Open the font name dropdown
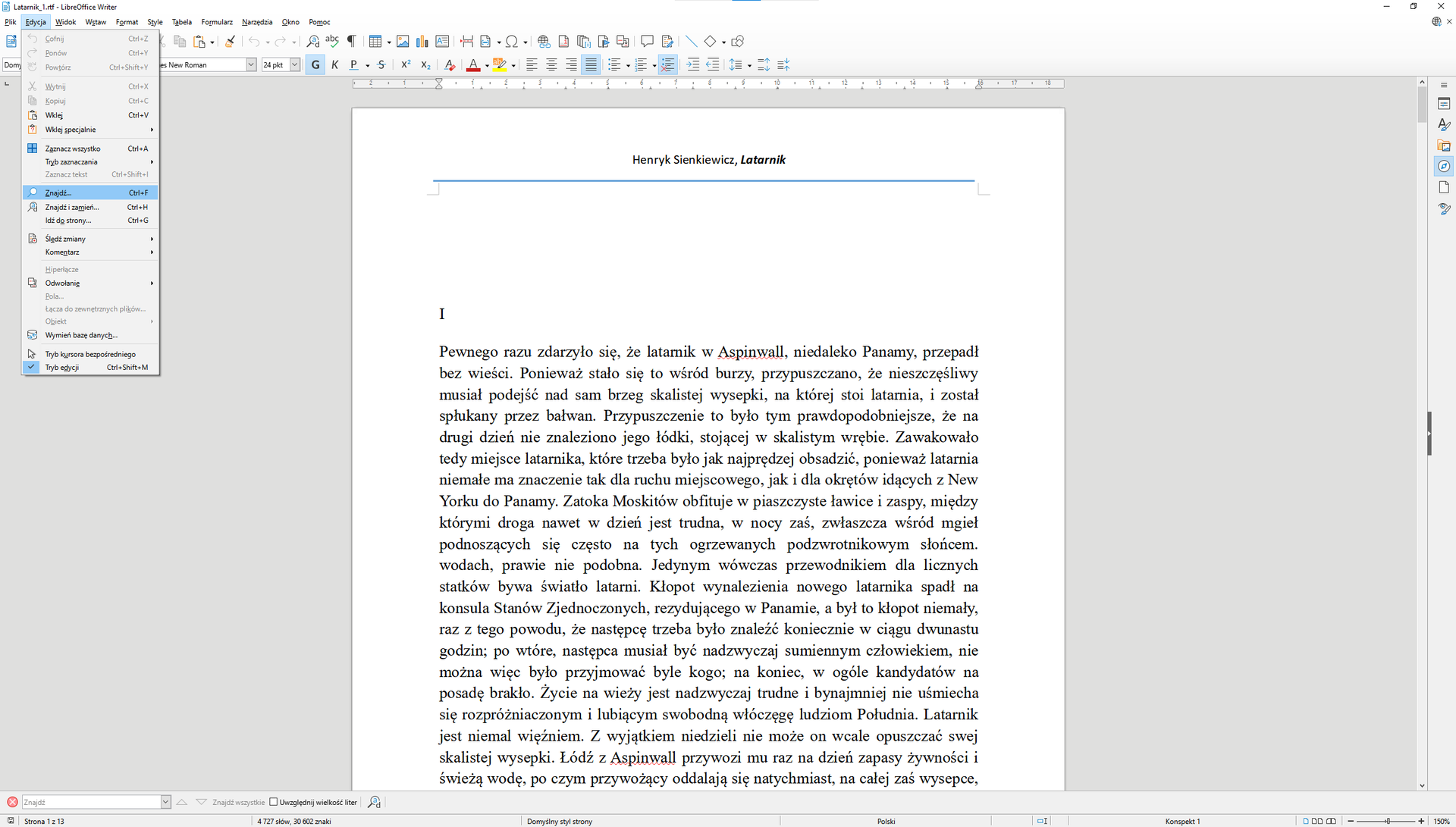The height and width of the screenshot is (827, 1456). pos(251,65)
